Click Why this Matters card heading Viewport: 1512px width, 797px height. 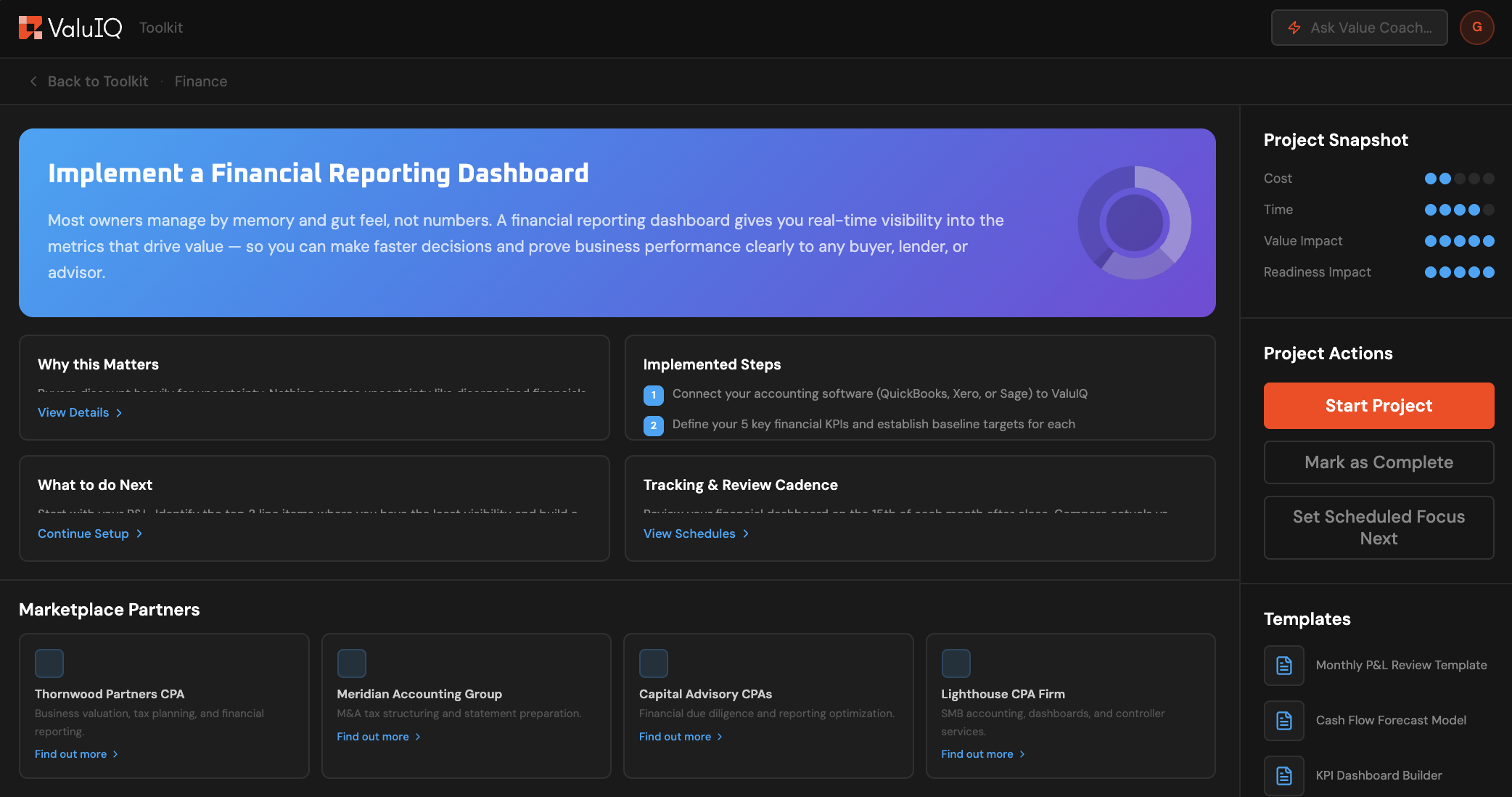98,364
